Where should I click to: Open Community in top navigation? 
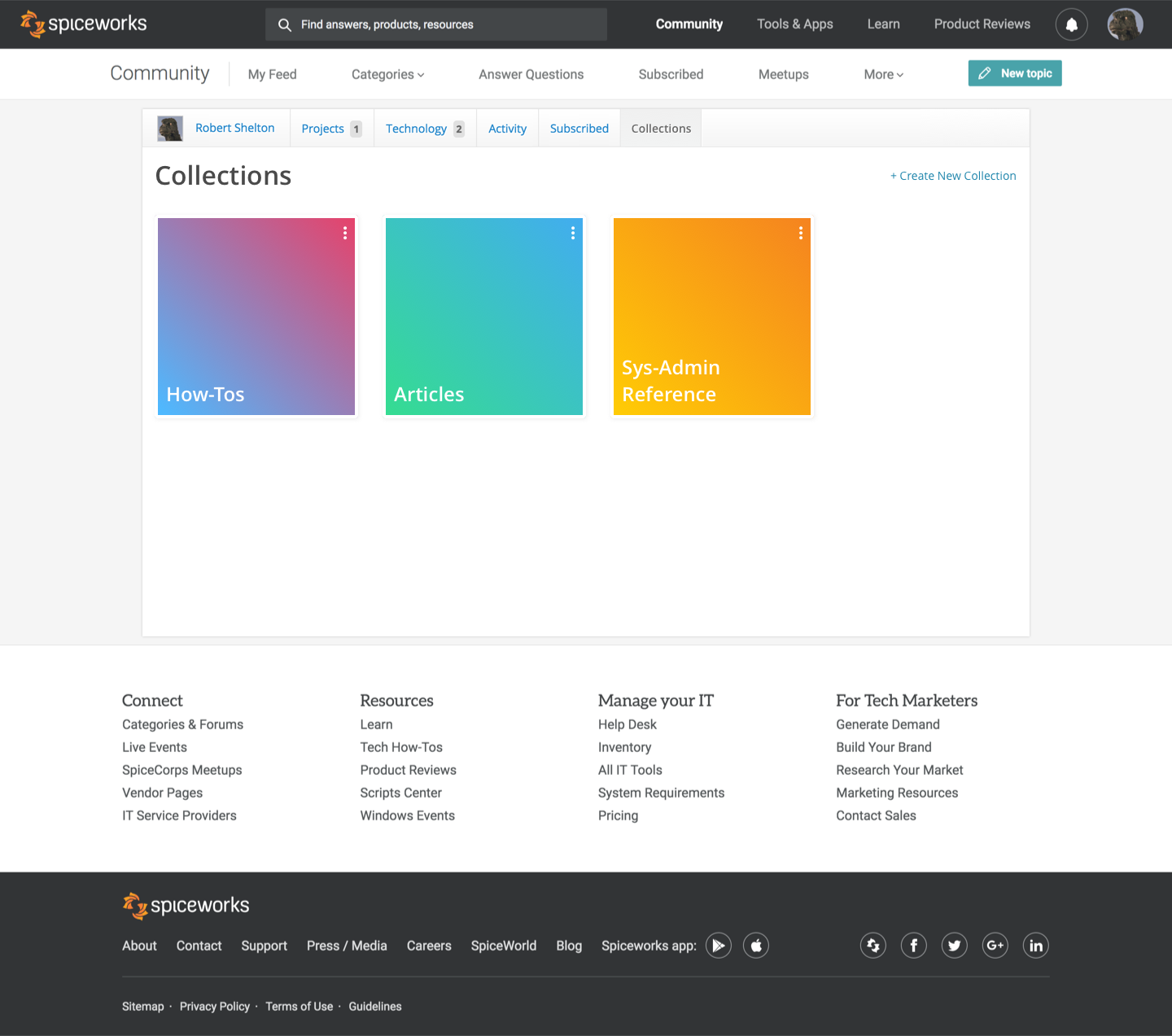coord(689,24)
